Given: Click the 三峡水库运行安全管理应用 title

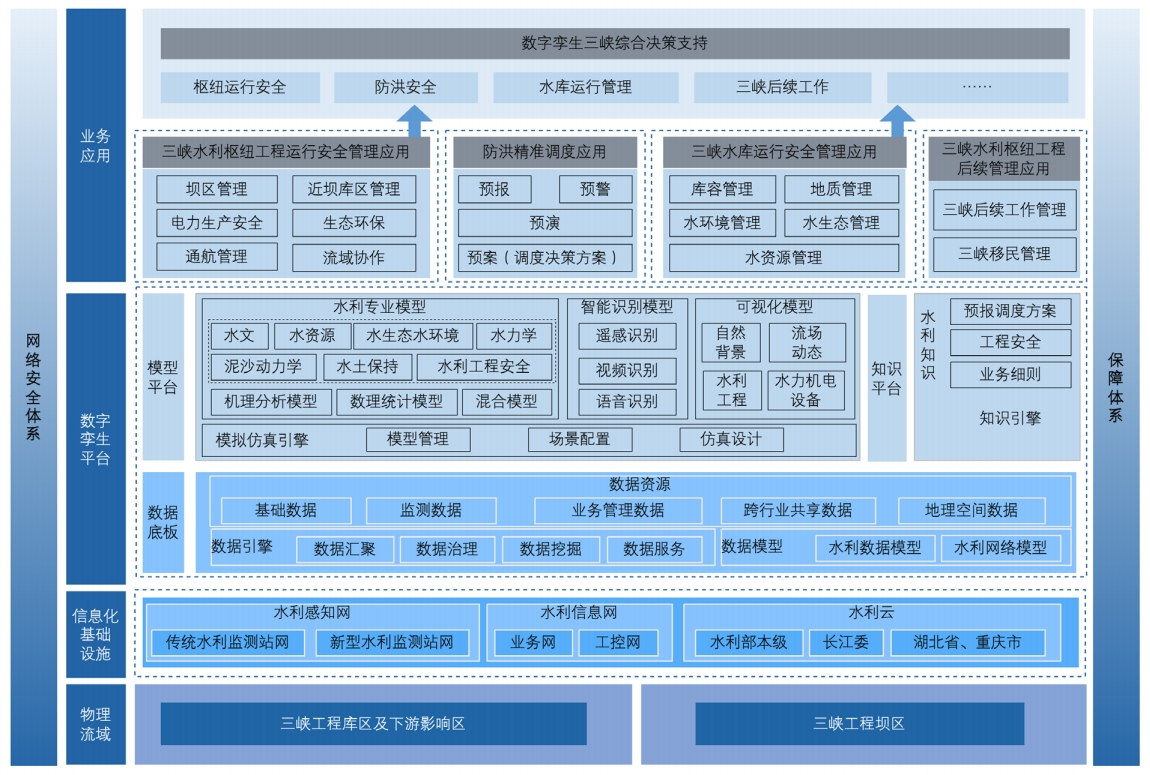Looking at the screenshot, I should click(784, 152).
